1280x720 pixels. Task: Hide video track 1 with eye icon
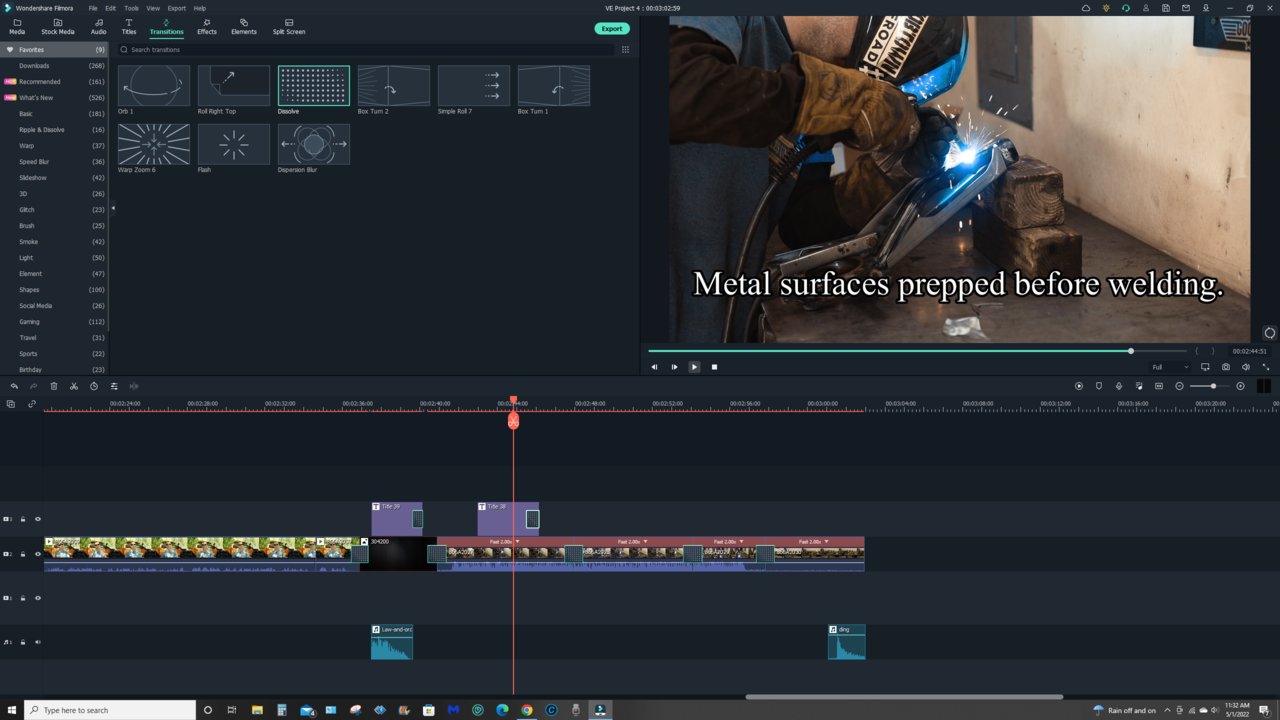tap(38, 598)
